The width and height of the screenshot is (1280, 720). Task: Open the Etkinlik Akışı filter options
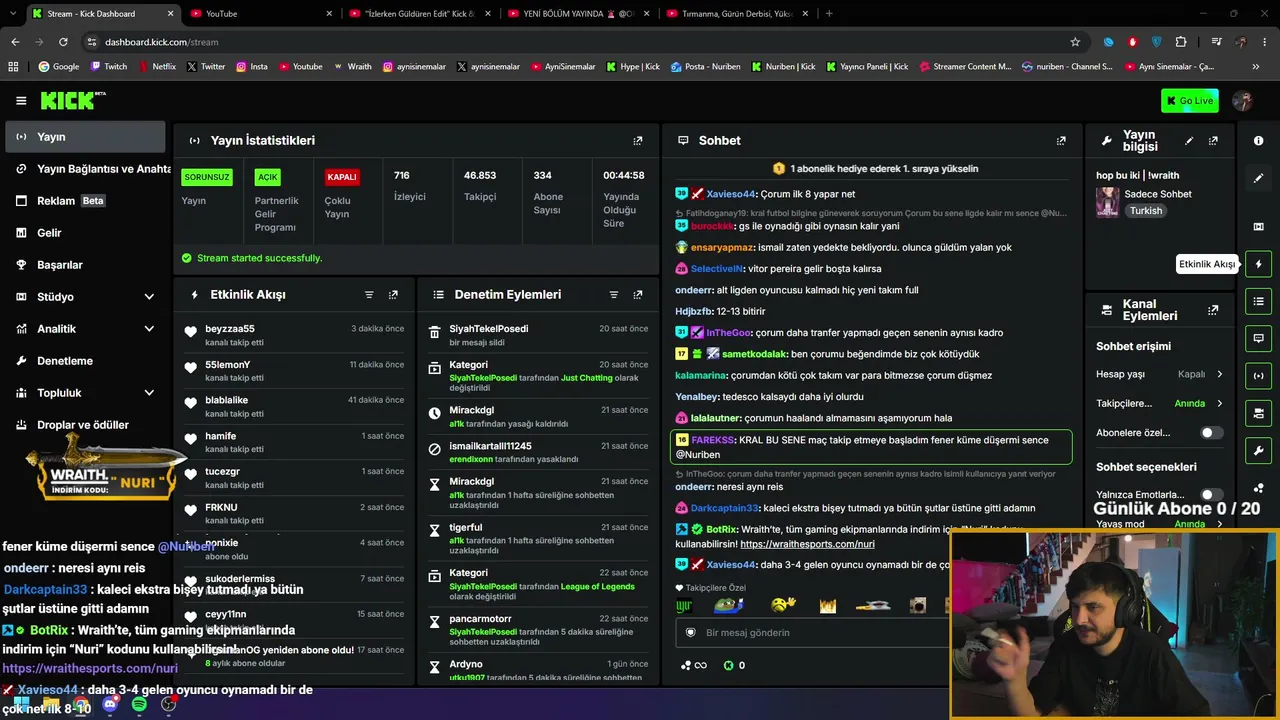pos(369,295)
